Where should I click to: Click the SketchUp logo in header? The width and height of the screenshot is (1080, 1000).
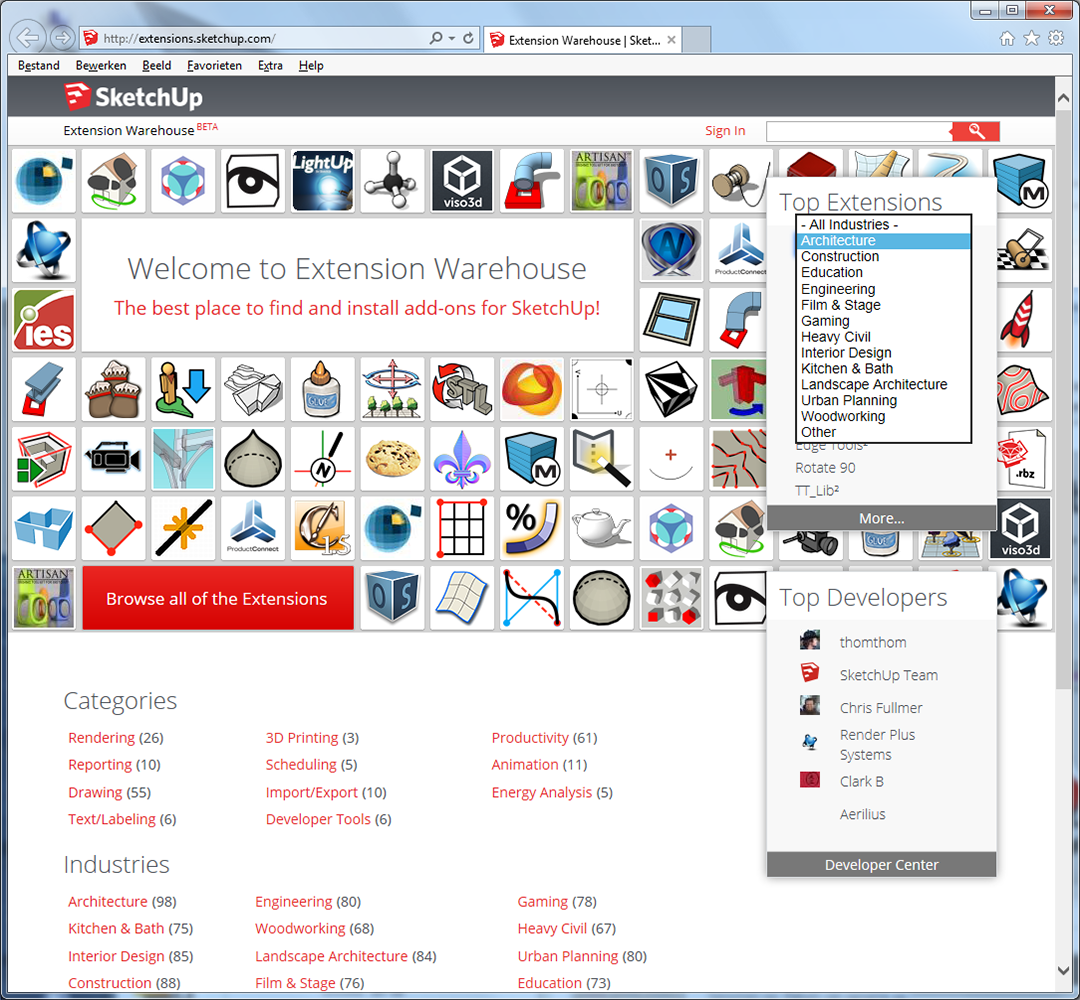(134, 96)
